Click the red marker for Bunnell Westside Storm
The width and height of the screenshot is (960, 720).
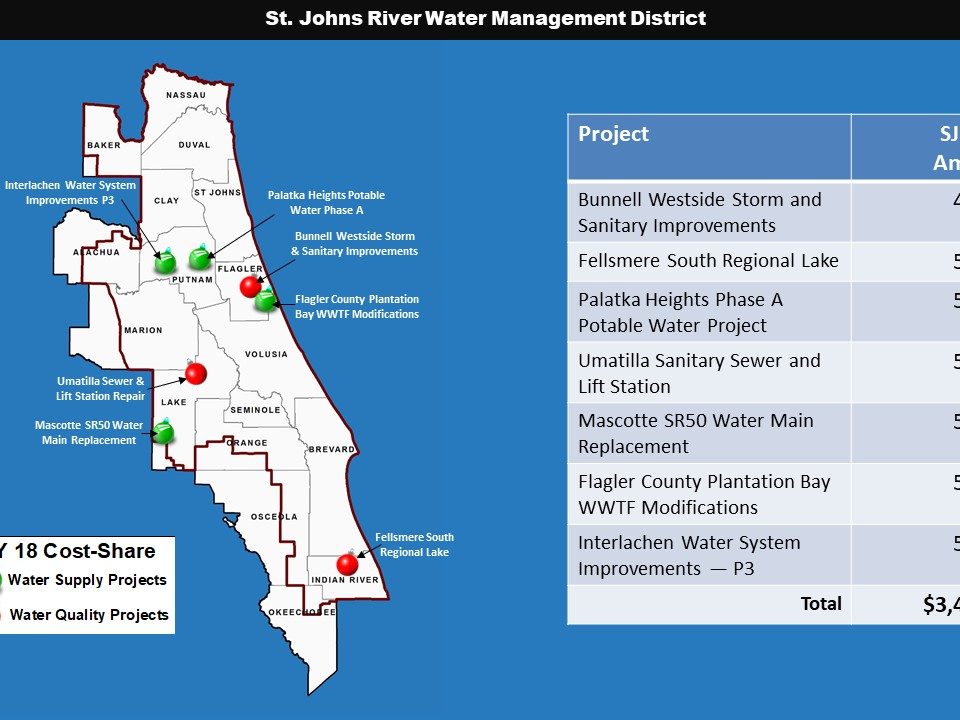tap(250, 286)
